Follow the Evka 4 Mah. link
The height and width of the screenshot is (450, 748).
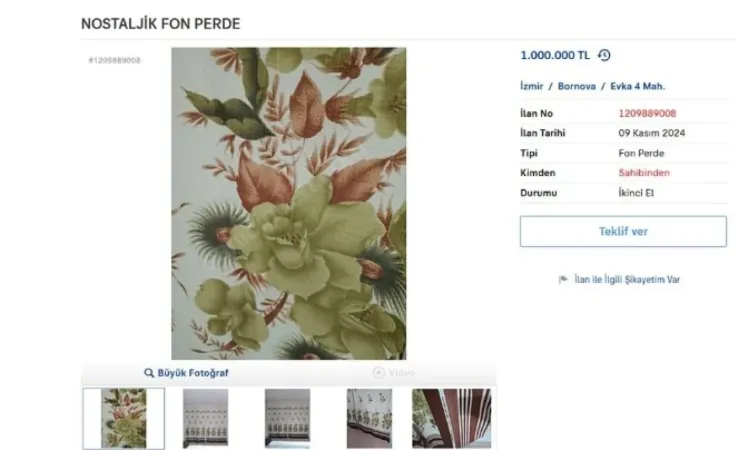637,86
